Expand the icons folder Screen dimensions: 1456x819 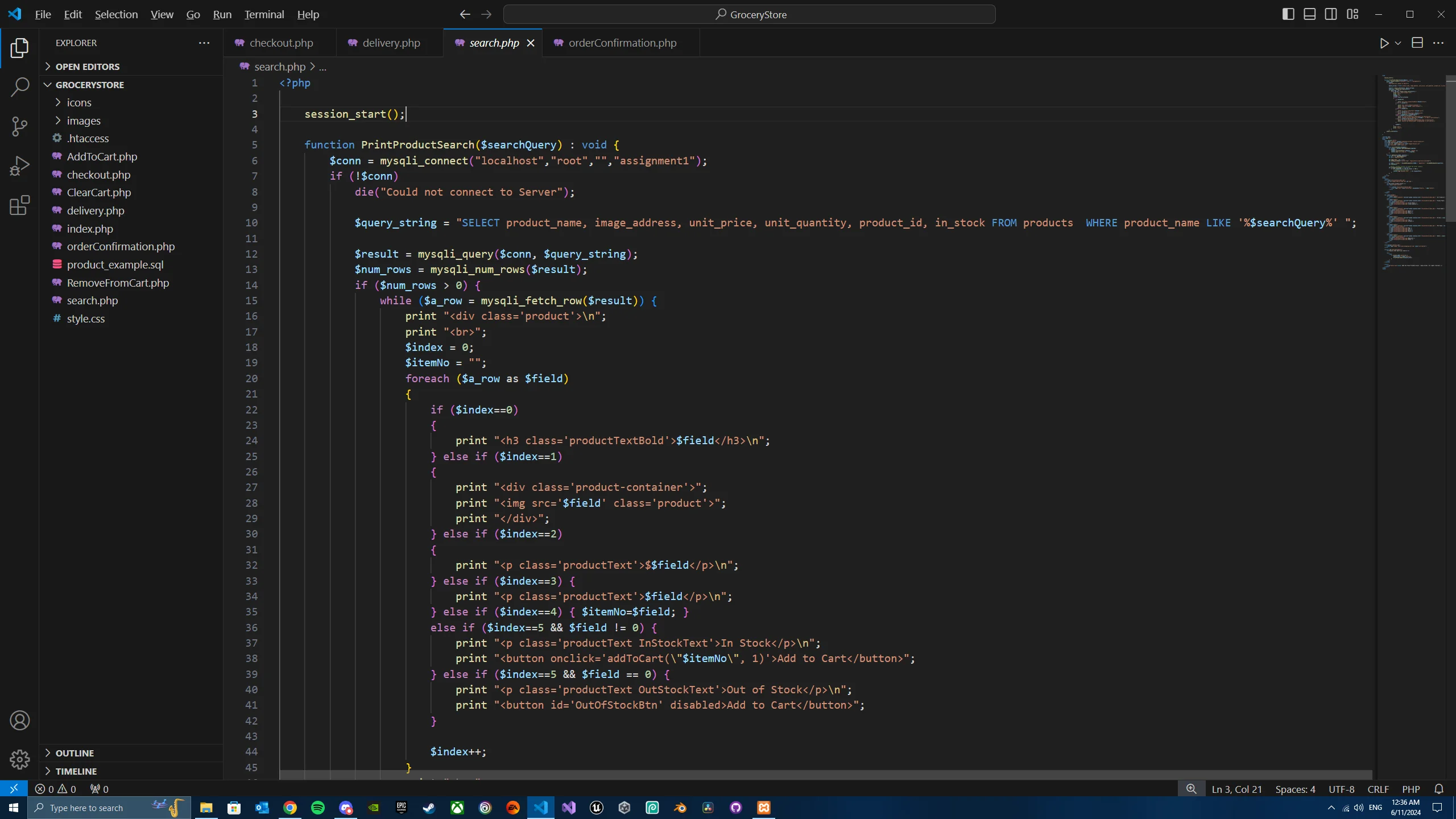pyautogui.click(x=78, y=102)
